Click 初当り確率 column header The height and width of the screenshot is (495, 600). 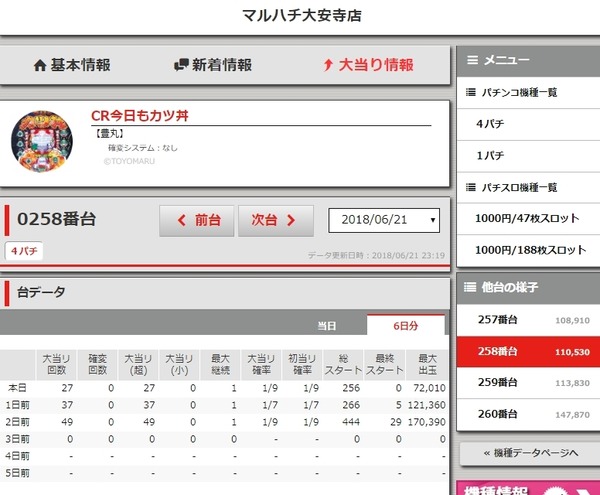pos(302,365)
